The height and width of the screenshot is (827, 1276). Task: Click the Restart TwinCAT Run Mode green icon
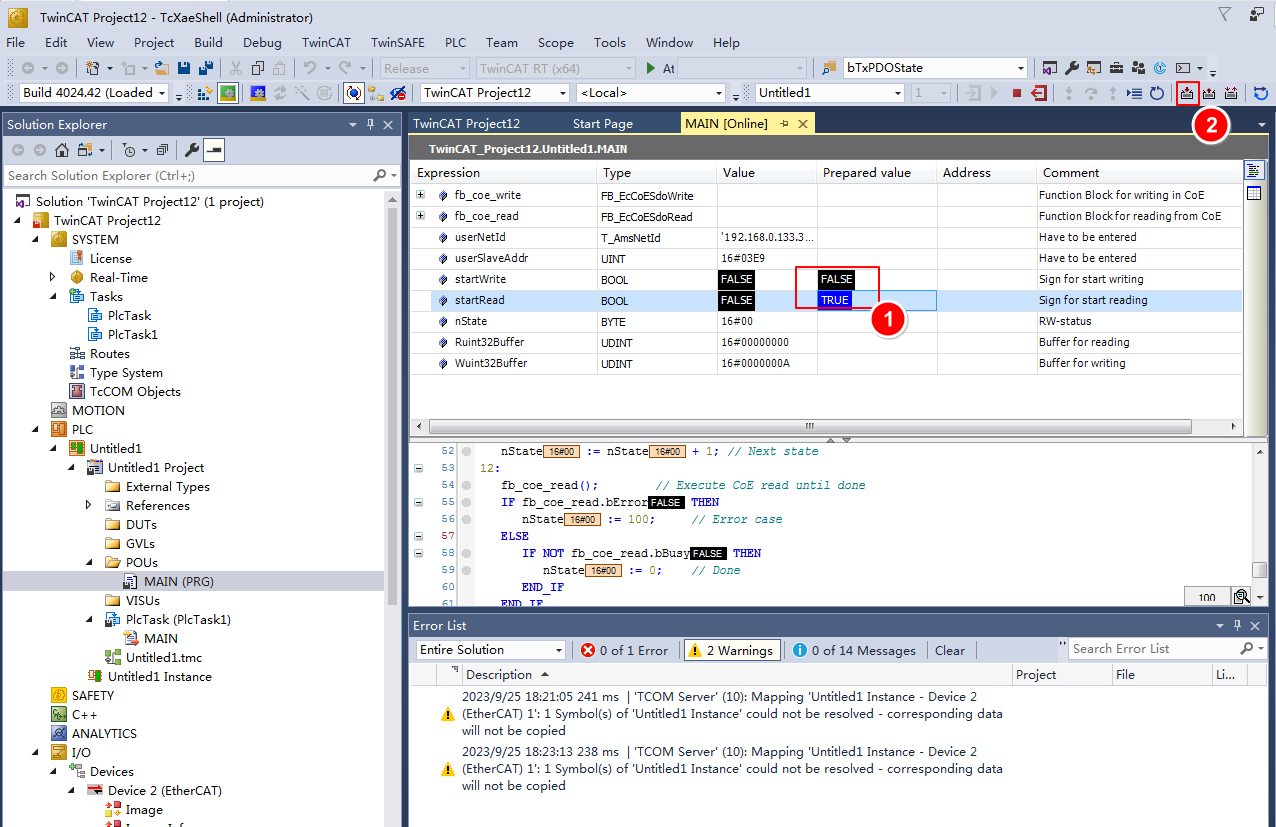click(x=228, y=93)
